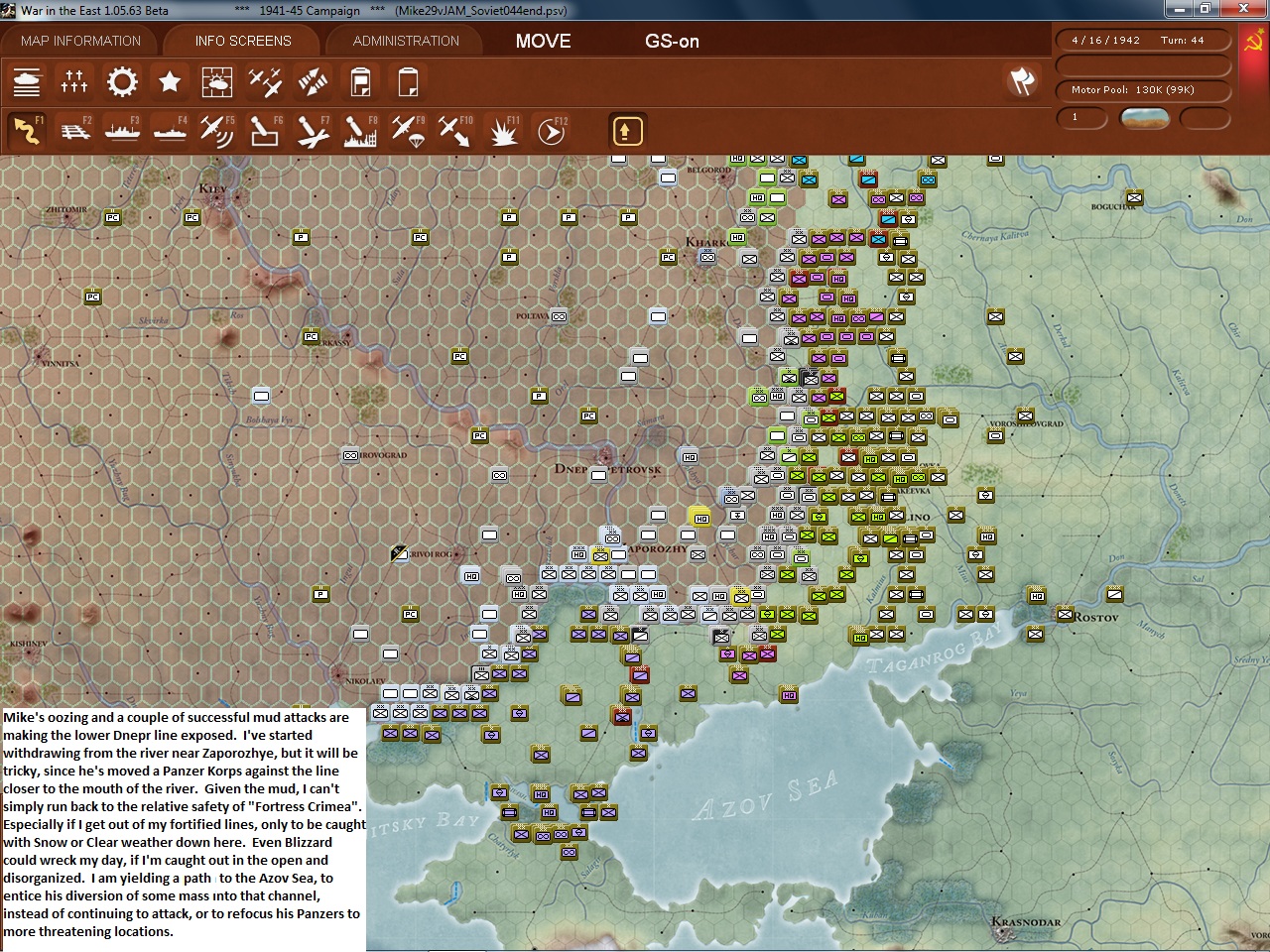Viewport: 1270px width, 952px height.
Task: Select the black-yellow counter at Krivoi Rog
Action: (399, 553)
